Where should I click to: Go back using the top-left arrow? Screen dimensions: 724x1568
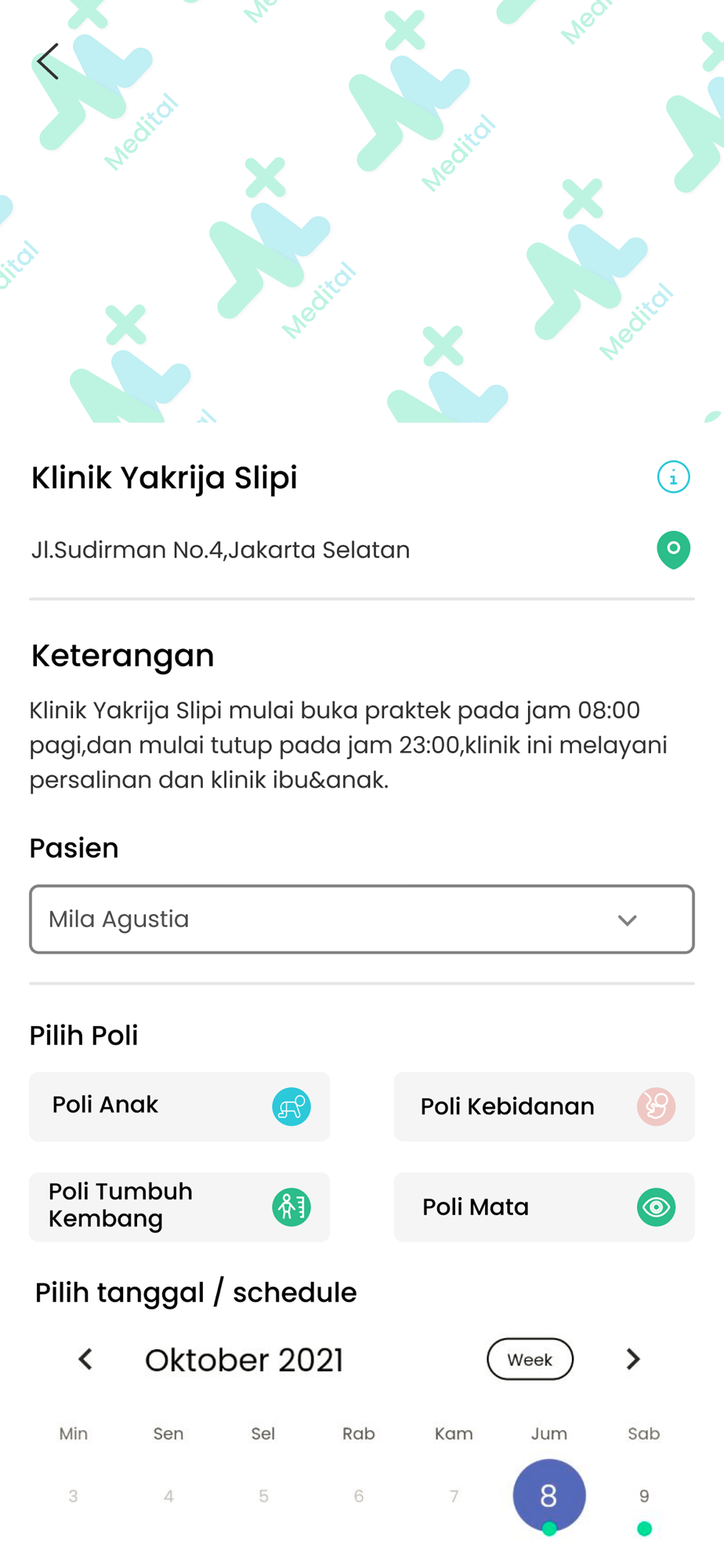(48, 61)
